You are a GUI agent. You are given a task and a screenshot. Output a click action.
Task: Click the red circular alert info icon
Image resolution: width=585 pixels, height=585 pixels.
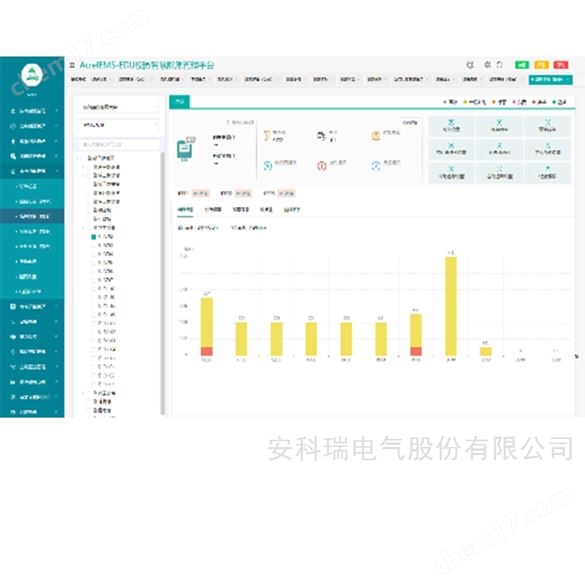(322, 166)
